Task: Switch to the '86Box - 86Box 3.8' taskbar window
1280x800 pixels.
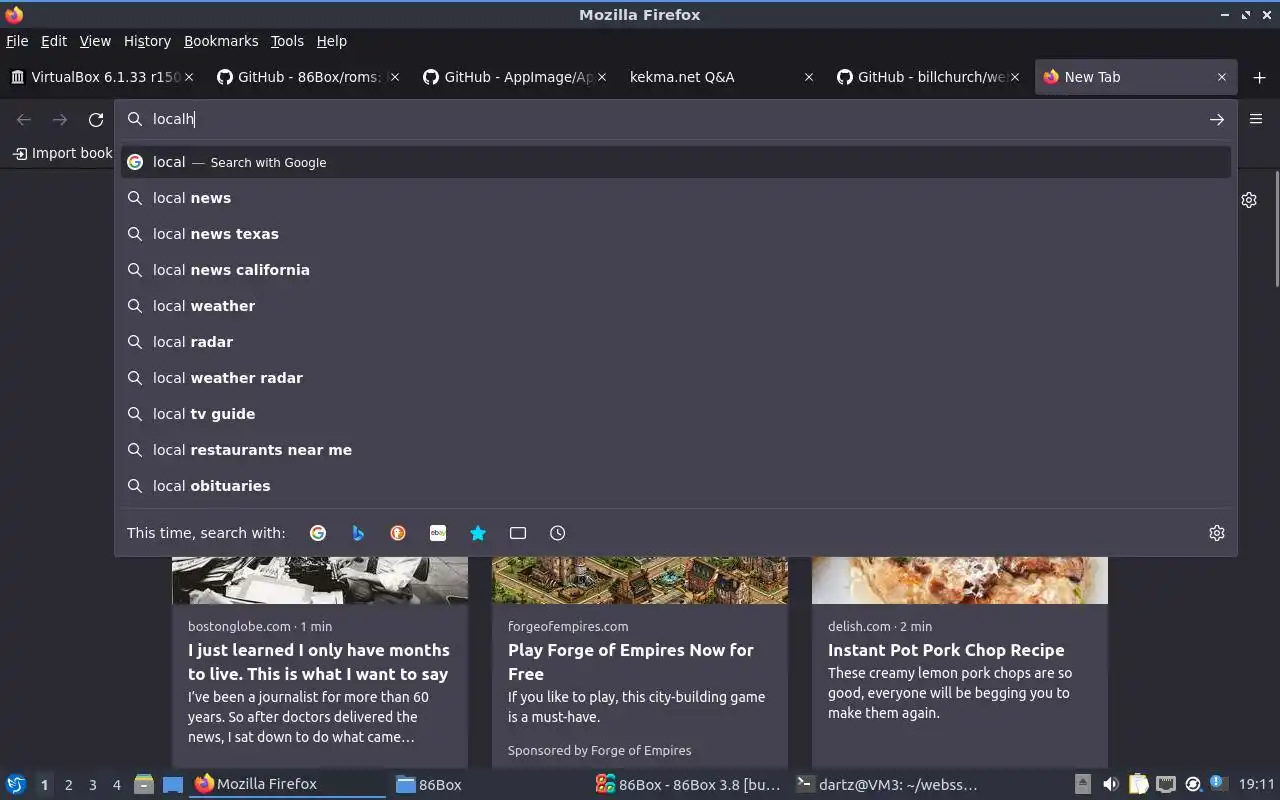Action: [x=688, y=784]
